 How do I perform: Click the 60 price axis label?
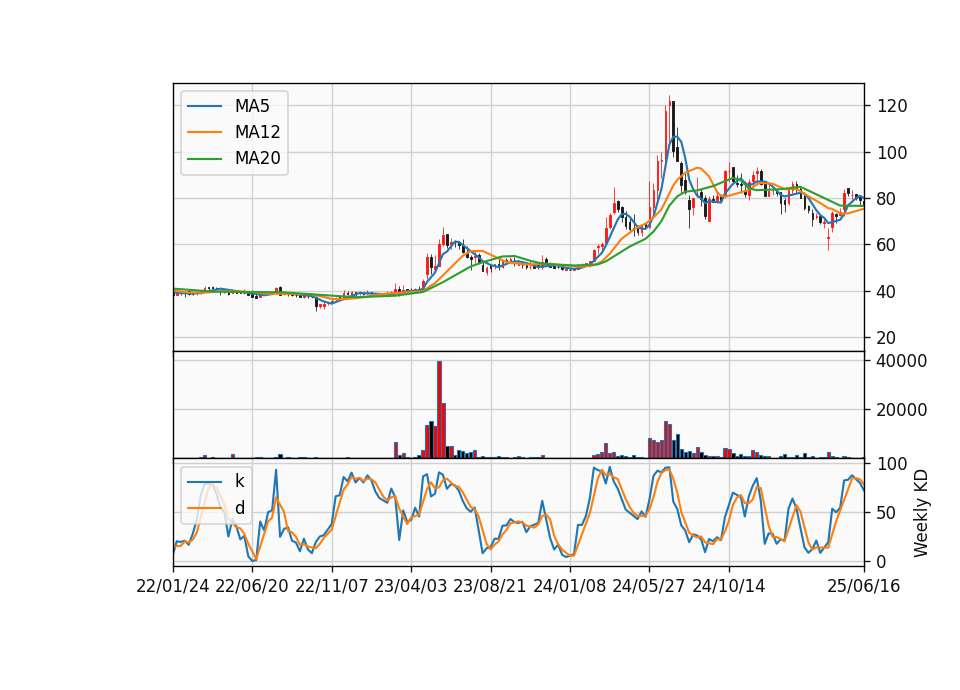(x=887, y=246)
